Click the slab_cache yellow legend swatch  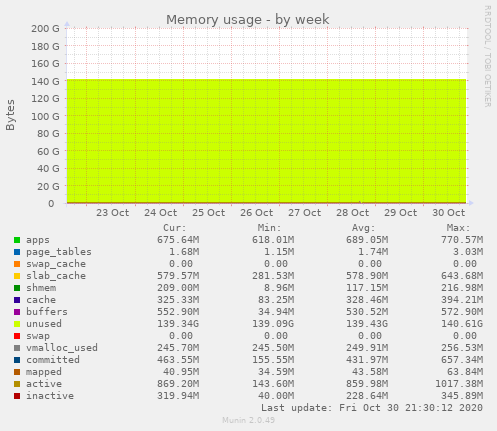click(x=17, y=276)
